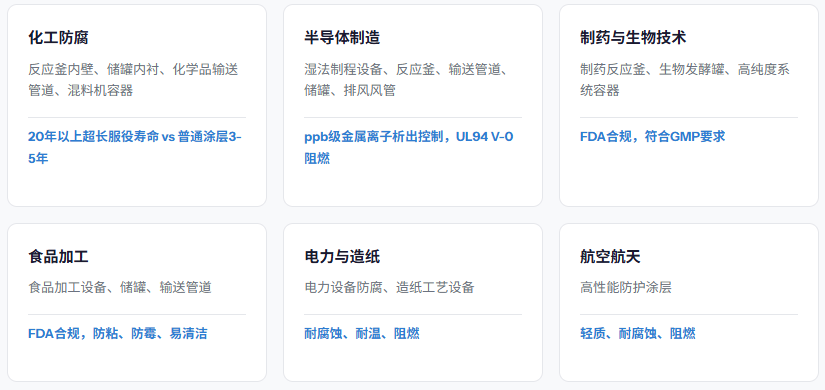Click the divider line in 化工防腐 card
The width and height of the screenshot is (825, 390).
click(x=137, y=117)
